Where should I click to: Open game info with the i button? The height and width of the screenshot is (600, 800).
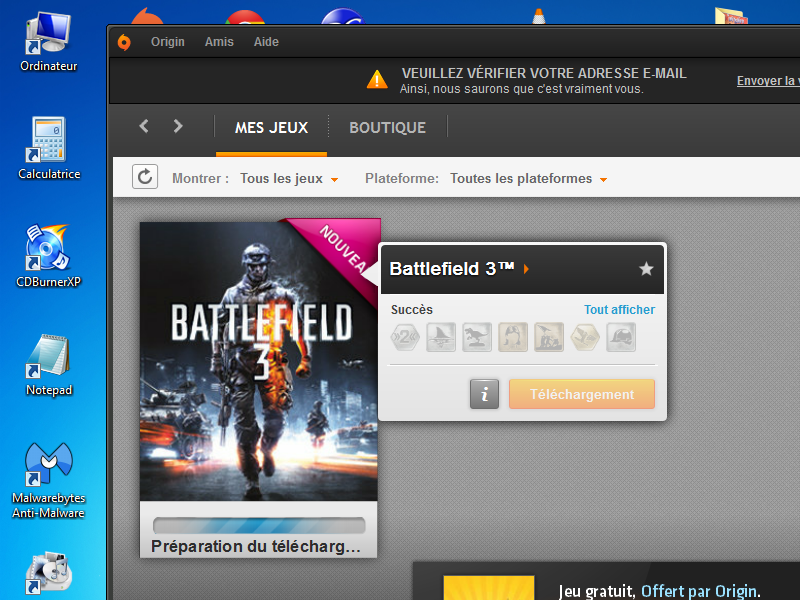click(x=484, y=394)
